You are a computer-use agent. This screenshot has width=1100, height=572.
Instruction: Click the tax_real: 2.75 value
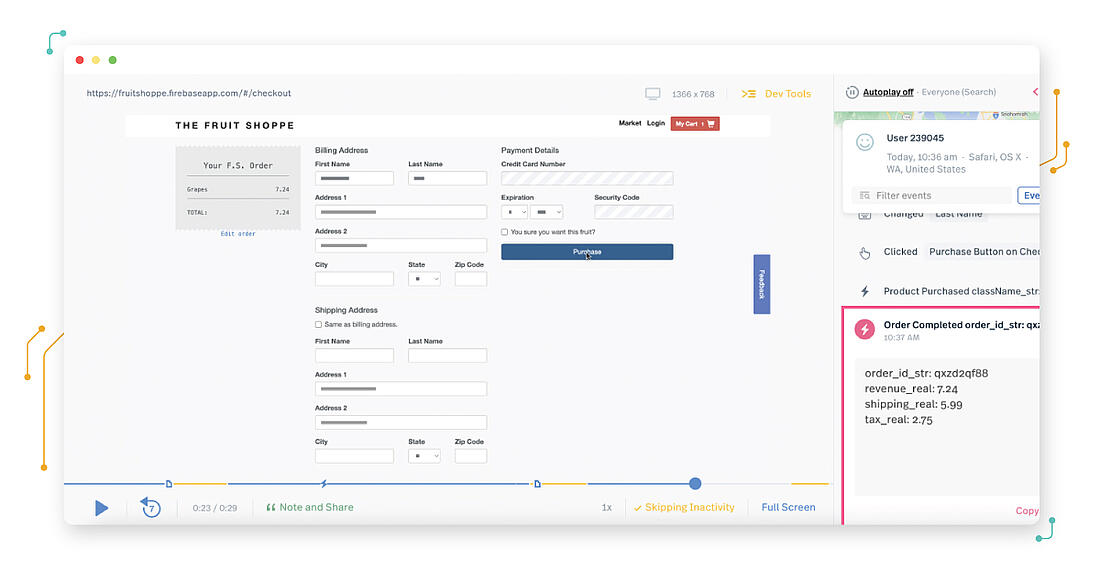pos(899,420)
